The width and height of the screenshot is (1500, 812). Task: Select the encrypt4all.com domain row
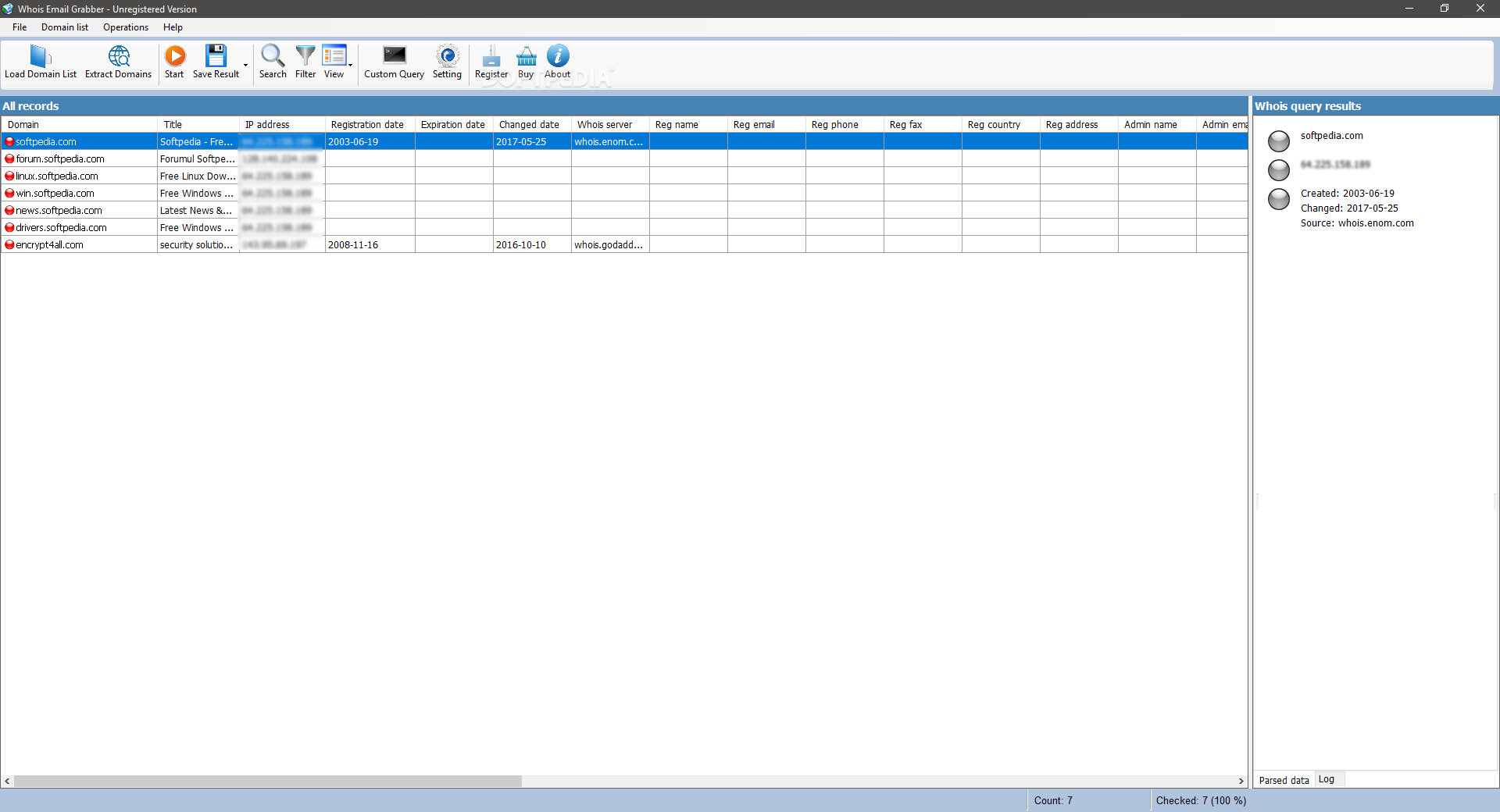[624, 245]
